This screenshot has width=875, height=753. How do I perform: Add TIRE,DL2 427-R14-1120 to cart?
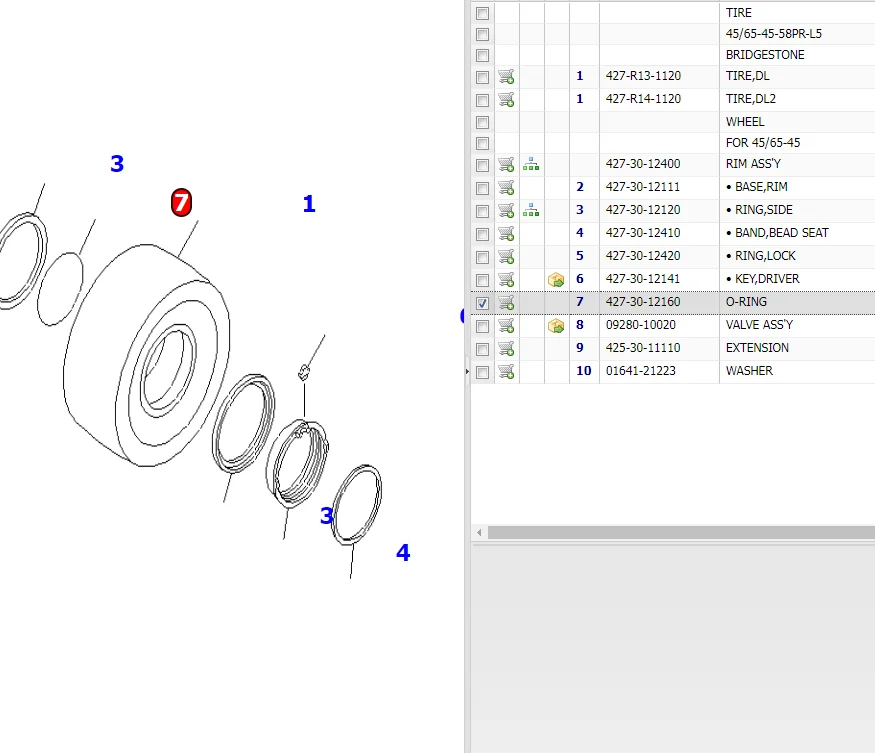pyautogui.click(x=506, y=99)
